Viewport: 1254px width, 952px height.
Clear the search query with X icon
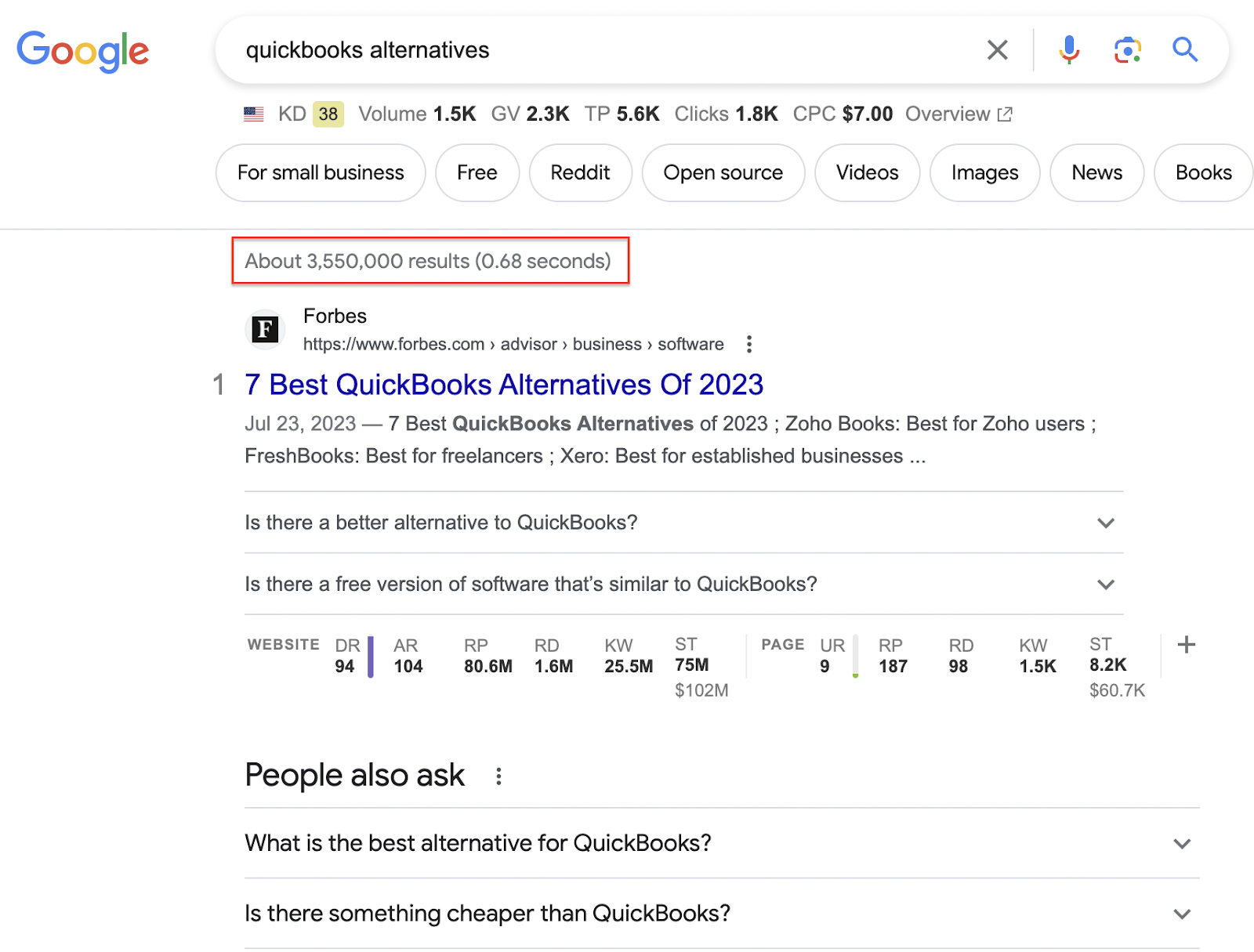pos(997,50)
